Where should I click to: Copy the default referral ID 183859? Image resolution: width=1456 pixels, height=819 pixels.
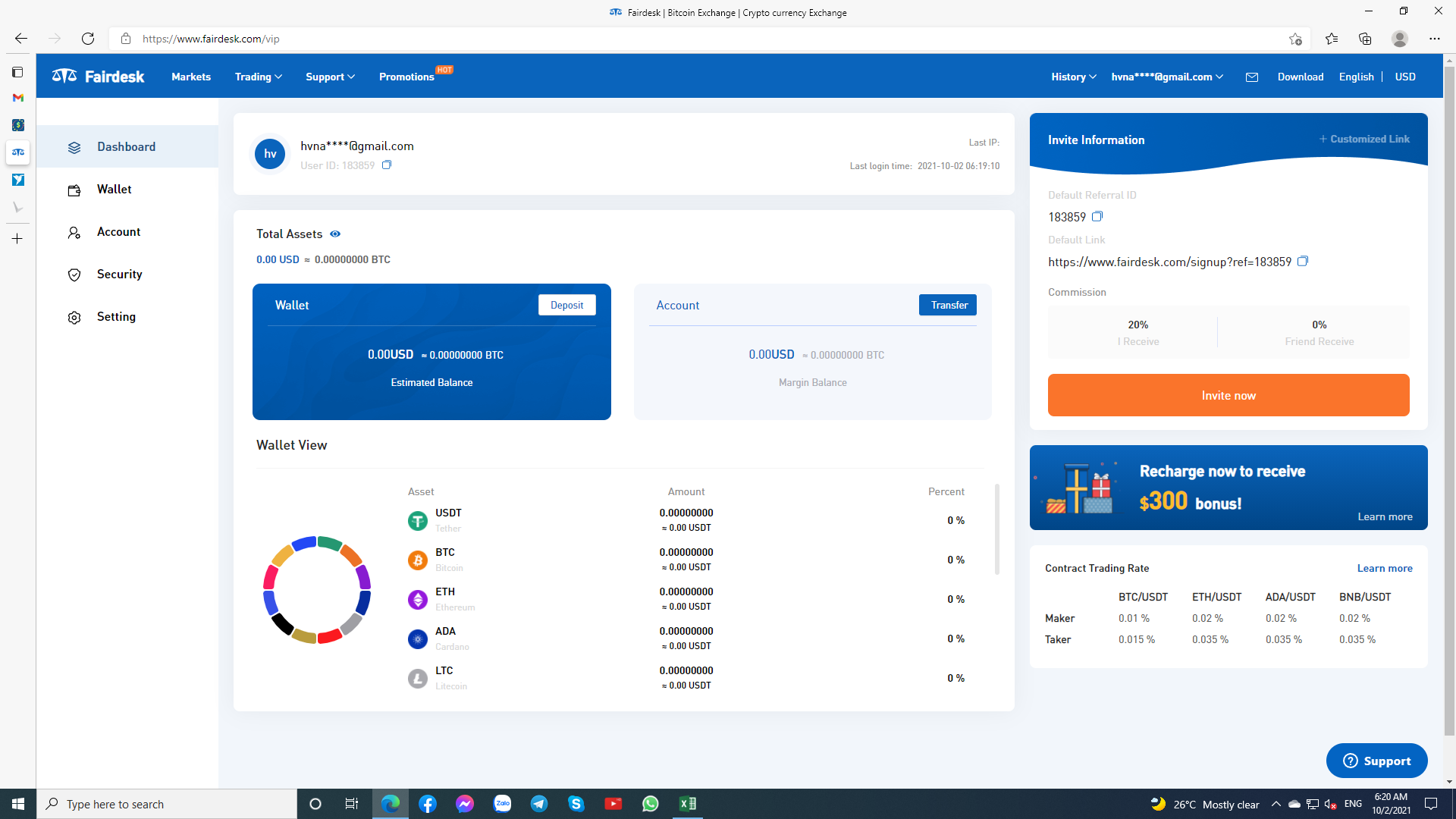(1097, 217)
